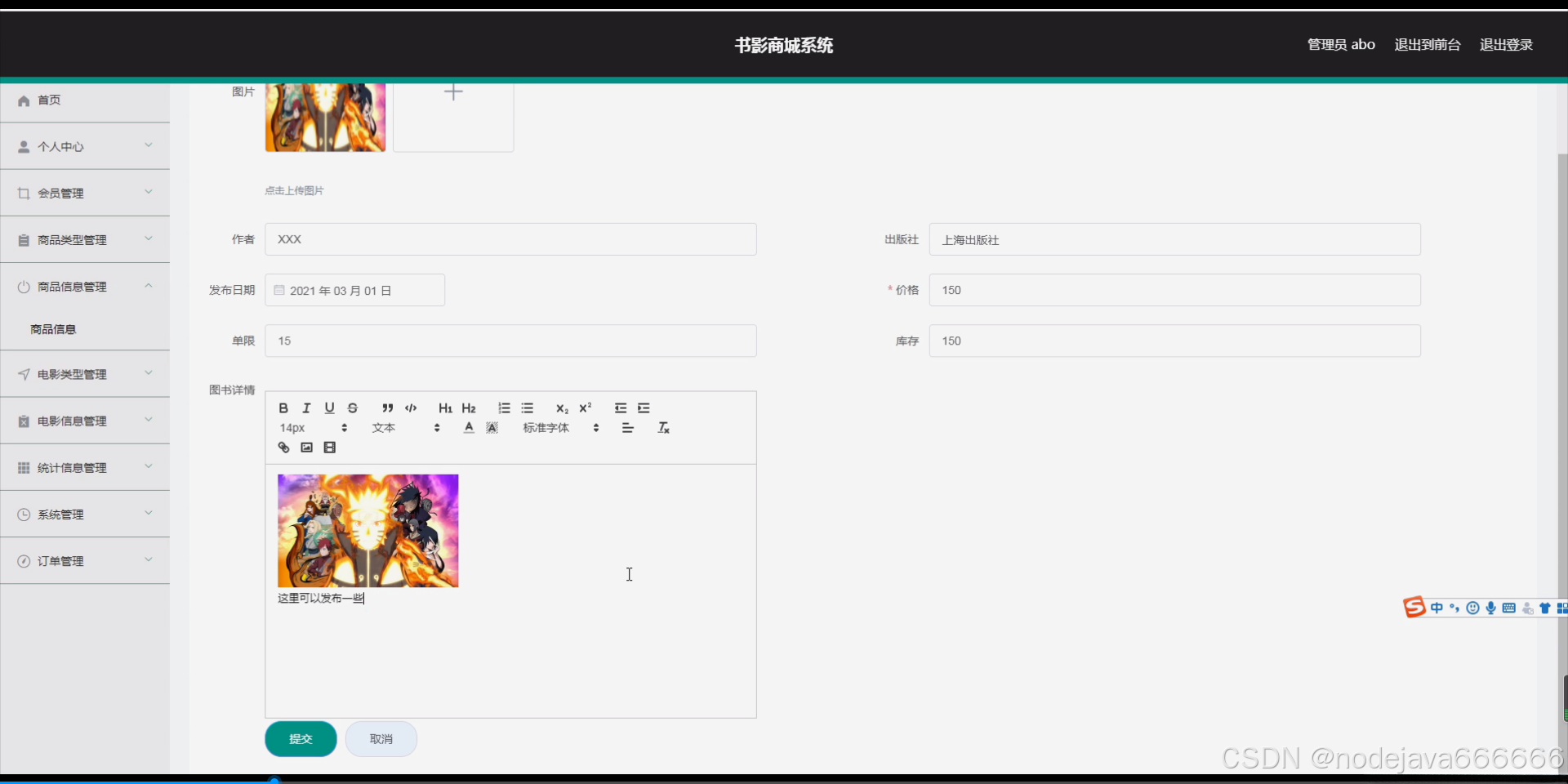Apply Heading 2 style
This screenshot has height=784, width=1568.
coord(469,408)
